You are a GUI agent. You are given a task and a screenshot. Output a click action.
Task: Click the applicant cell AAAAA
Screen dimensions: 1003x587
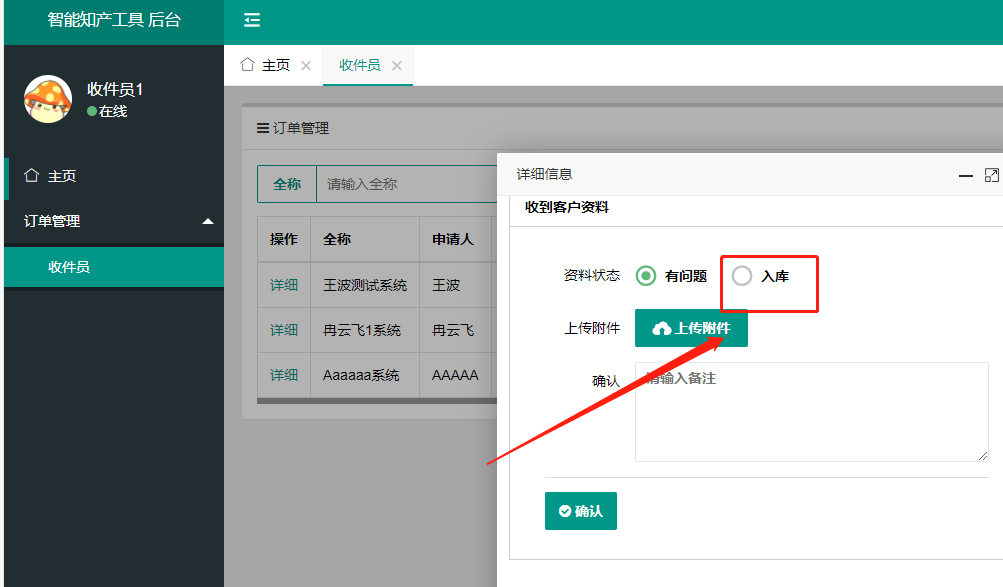coord(455,375)
